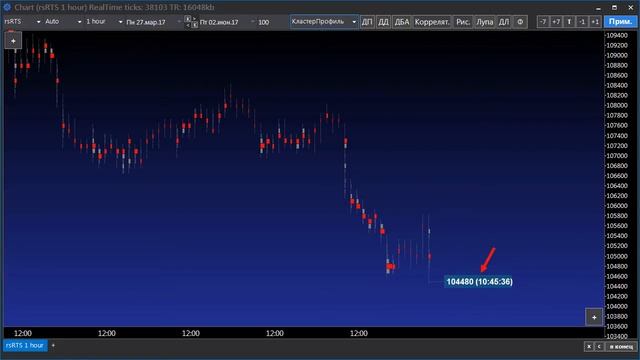Click the application gear icon in title bar
This screenshot has height=360, width=640.
[7, 7]
